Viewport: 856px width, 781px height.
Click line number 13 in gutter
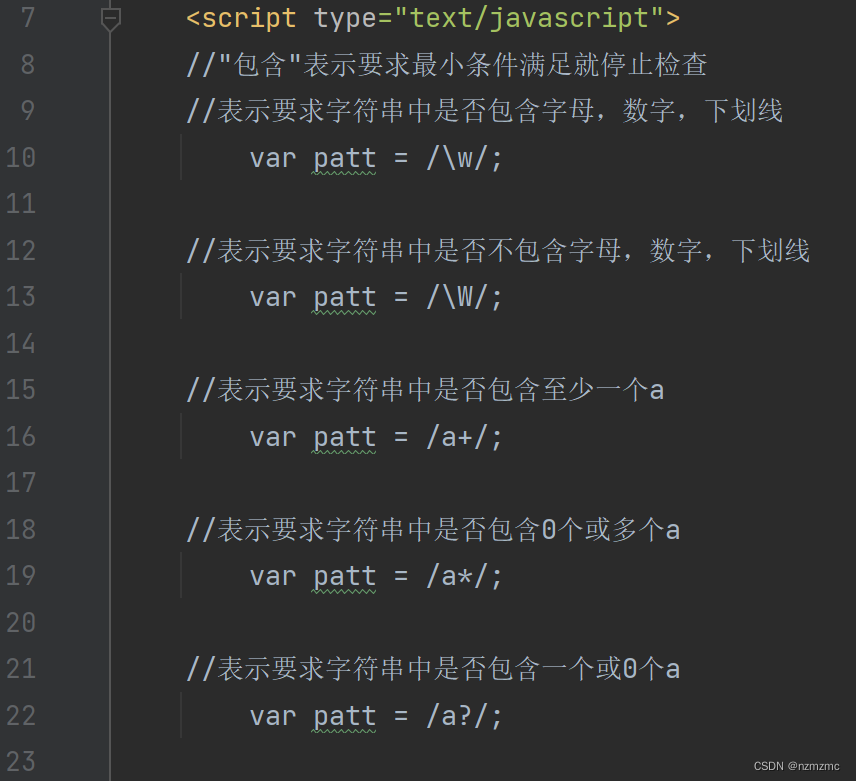(x=21, y=297)
